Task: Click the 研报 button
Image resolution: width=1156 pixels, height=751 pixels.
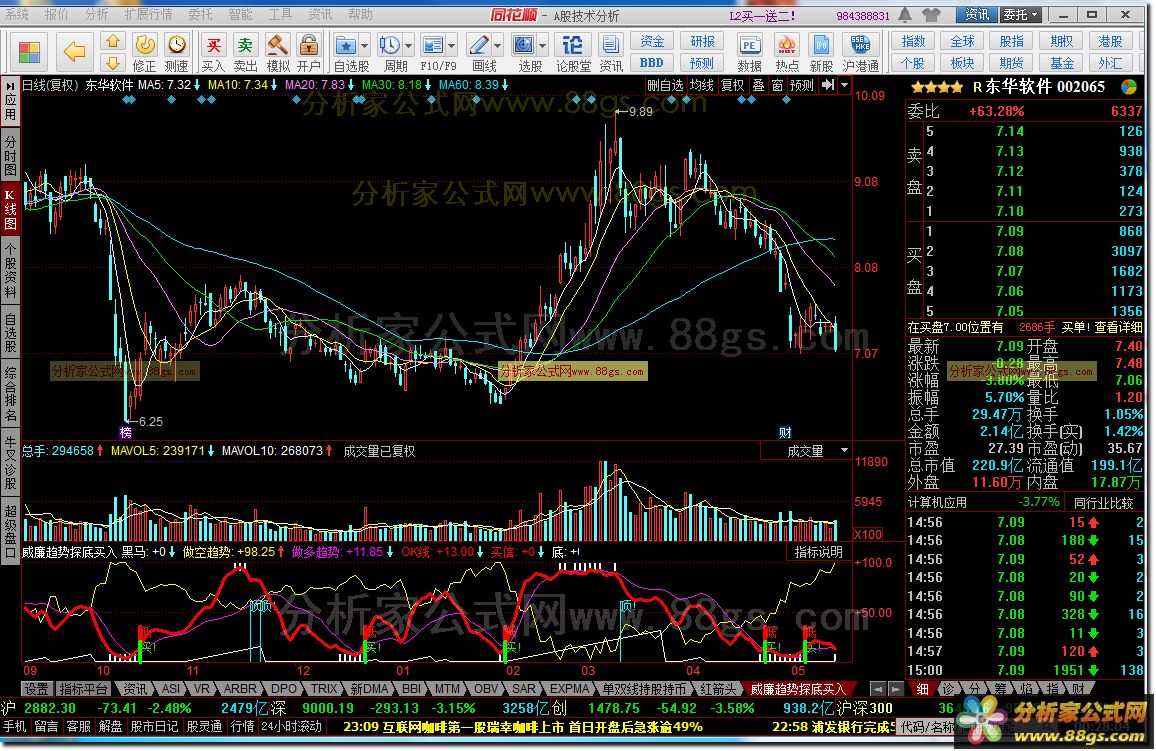Action: click(x=702, y=42)
